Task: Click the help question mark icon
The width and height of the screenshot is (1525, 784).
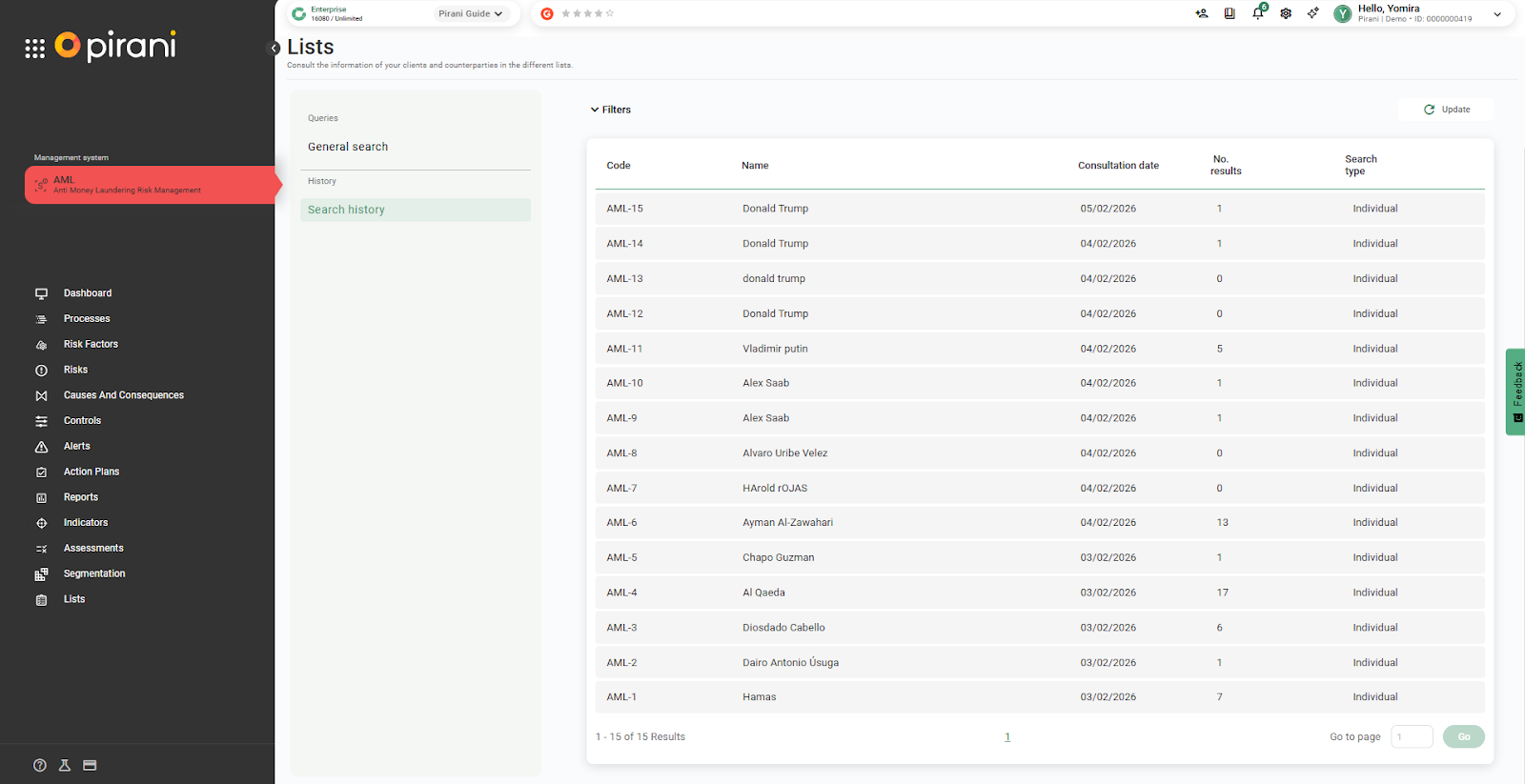Action: pyautogui.click(x=40, y=765)
